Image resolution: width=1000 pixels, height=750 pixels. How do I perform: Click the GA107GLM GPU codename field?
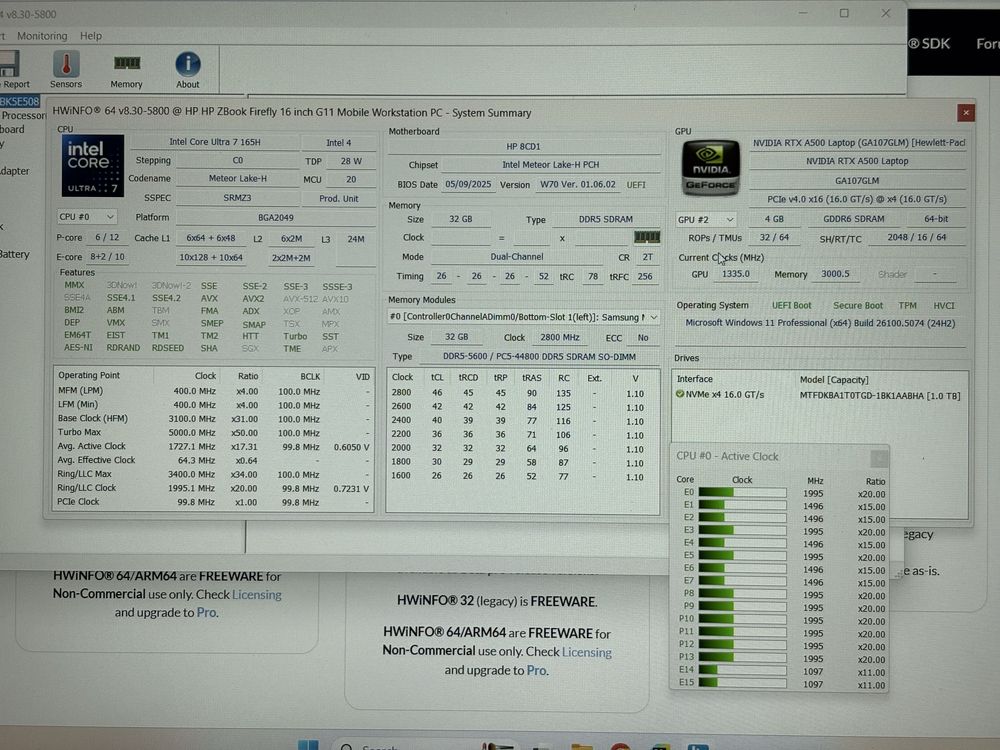point(857,180)
